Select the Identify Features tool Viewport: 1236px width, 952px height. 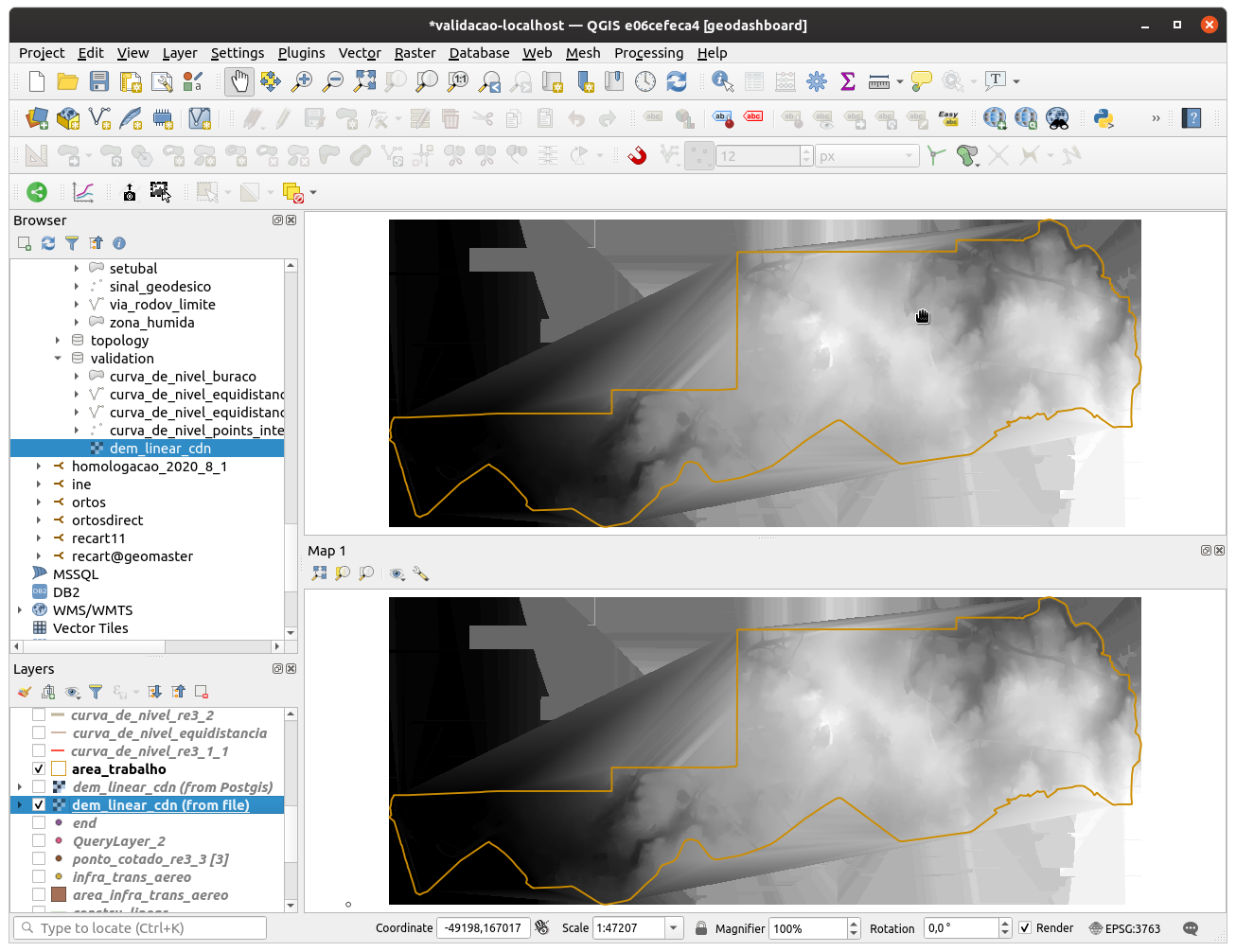tap(721, 81)
